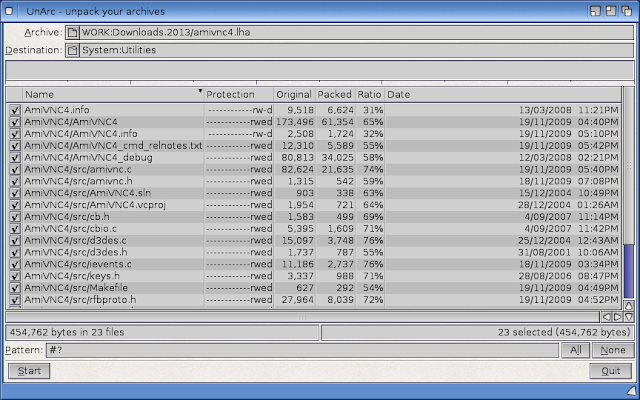Click the window depth gadget in title bar
The image size is (640, 400).
tap(627, 9)
